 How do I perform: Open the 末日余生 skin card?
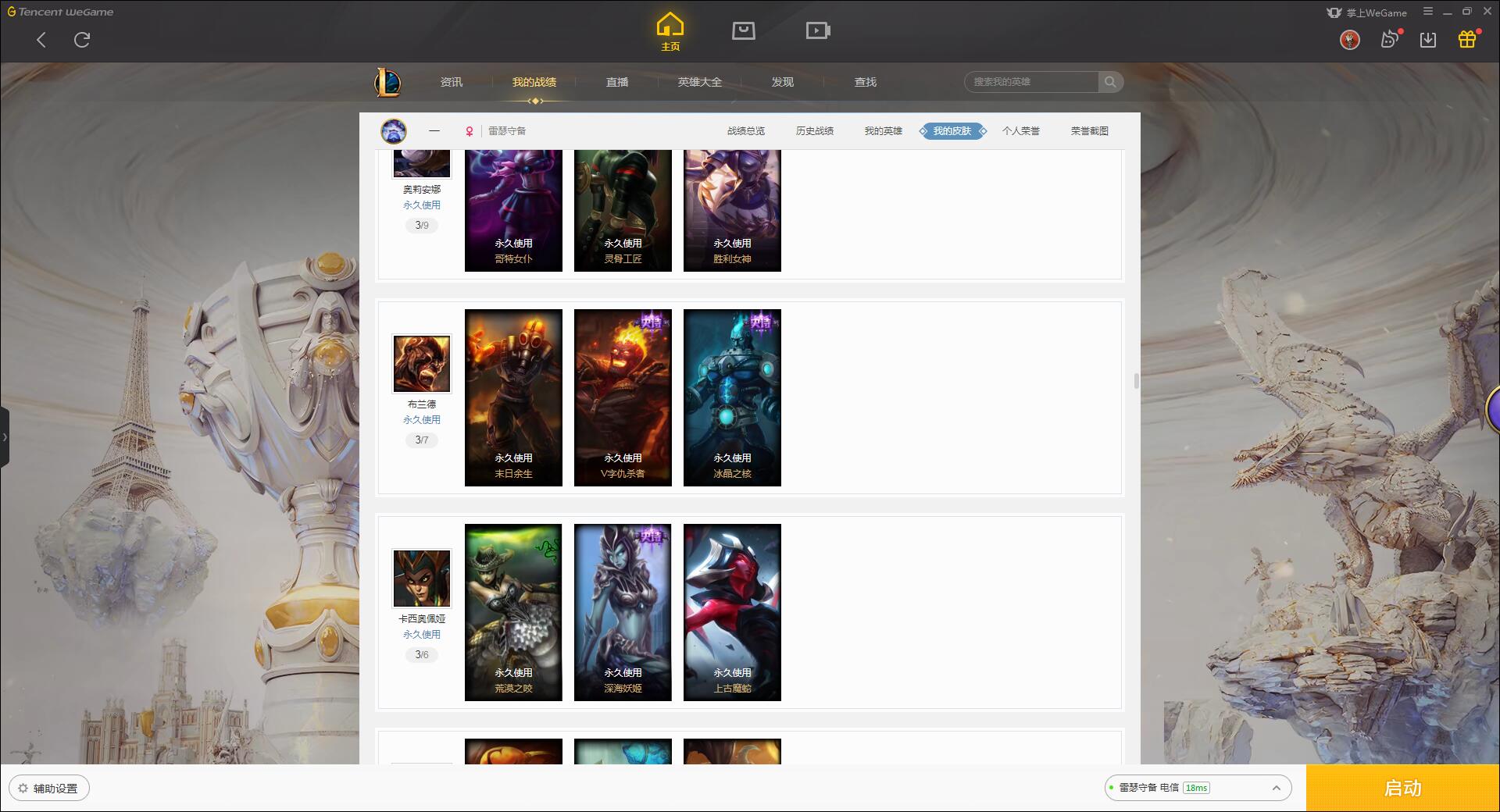click(513, 397)
